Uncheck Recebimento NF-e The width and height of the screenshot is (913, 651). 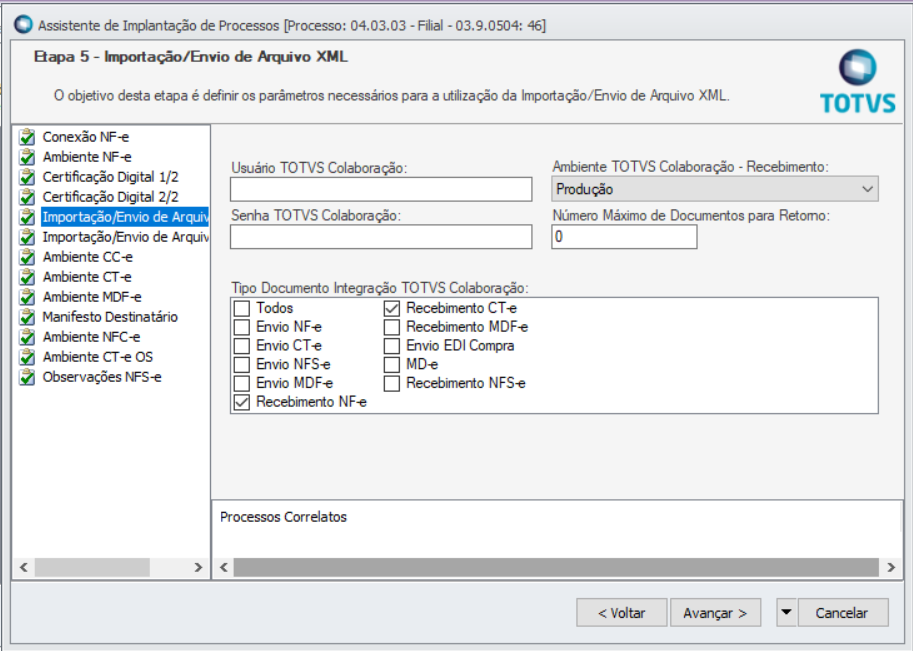click(x=242, y=402)
